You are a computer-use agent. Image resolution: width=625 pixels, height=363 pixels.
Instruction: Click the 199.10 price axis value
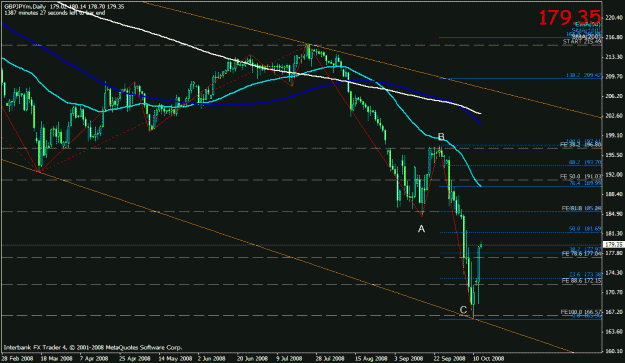coord(614,135)
